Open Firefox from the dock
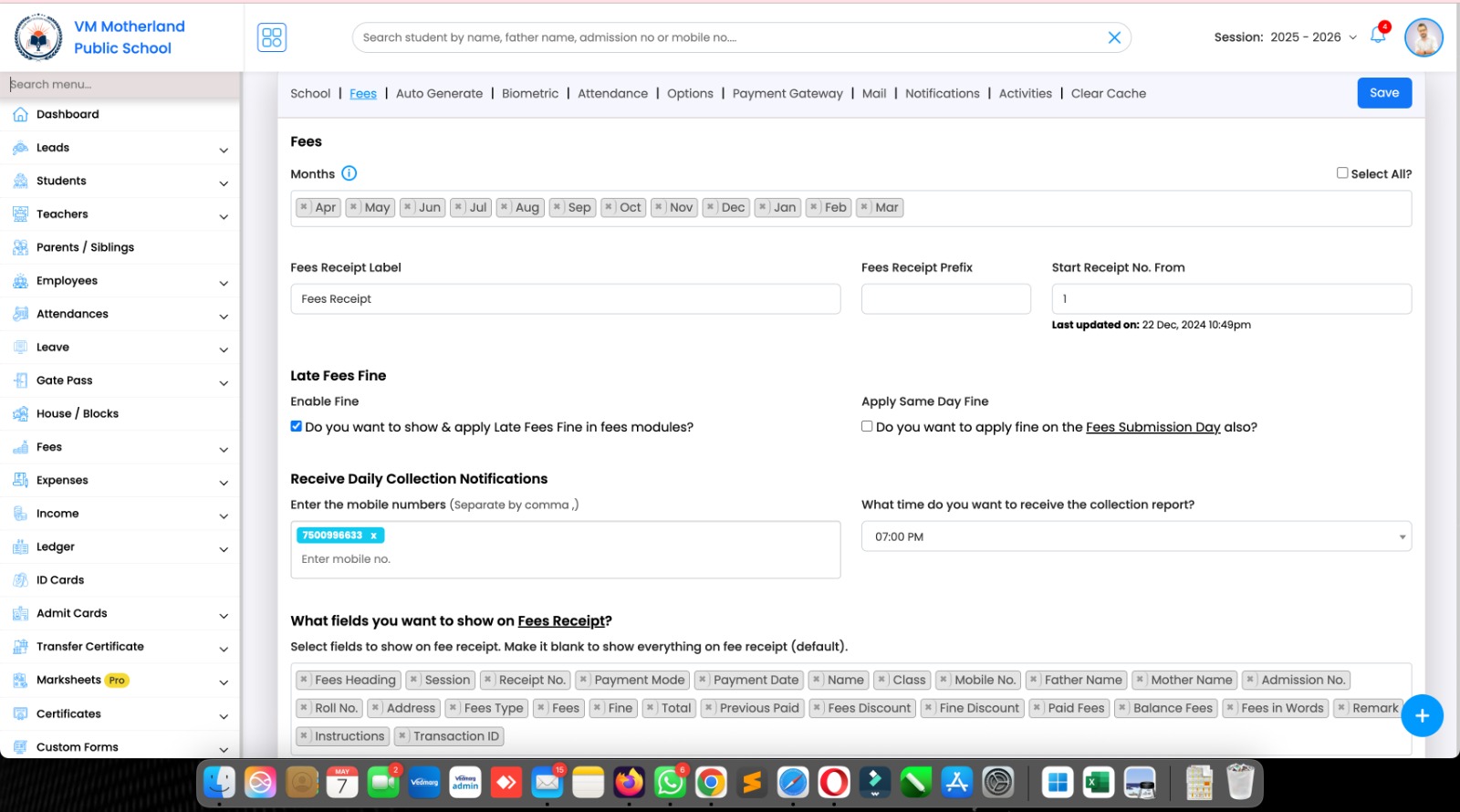Image resolution: width=1460 pixels, height=812 pixels. click(629, 782)
